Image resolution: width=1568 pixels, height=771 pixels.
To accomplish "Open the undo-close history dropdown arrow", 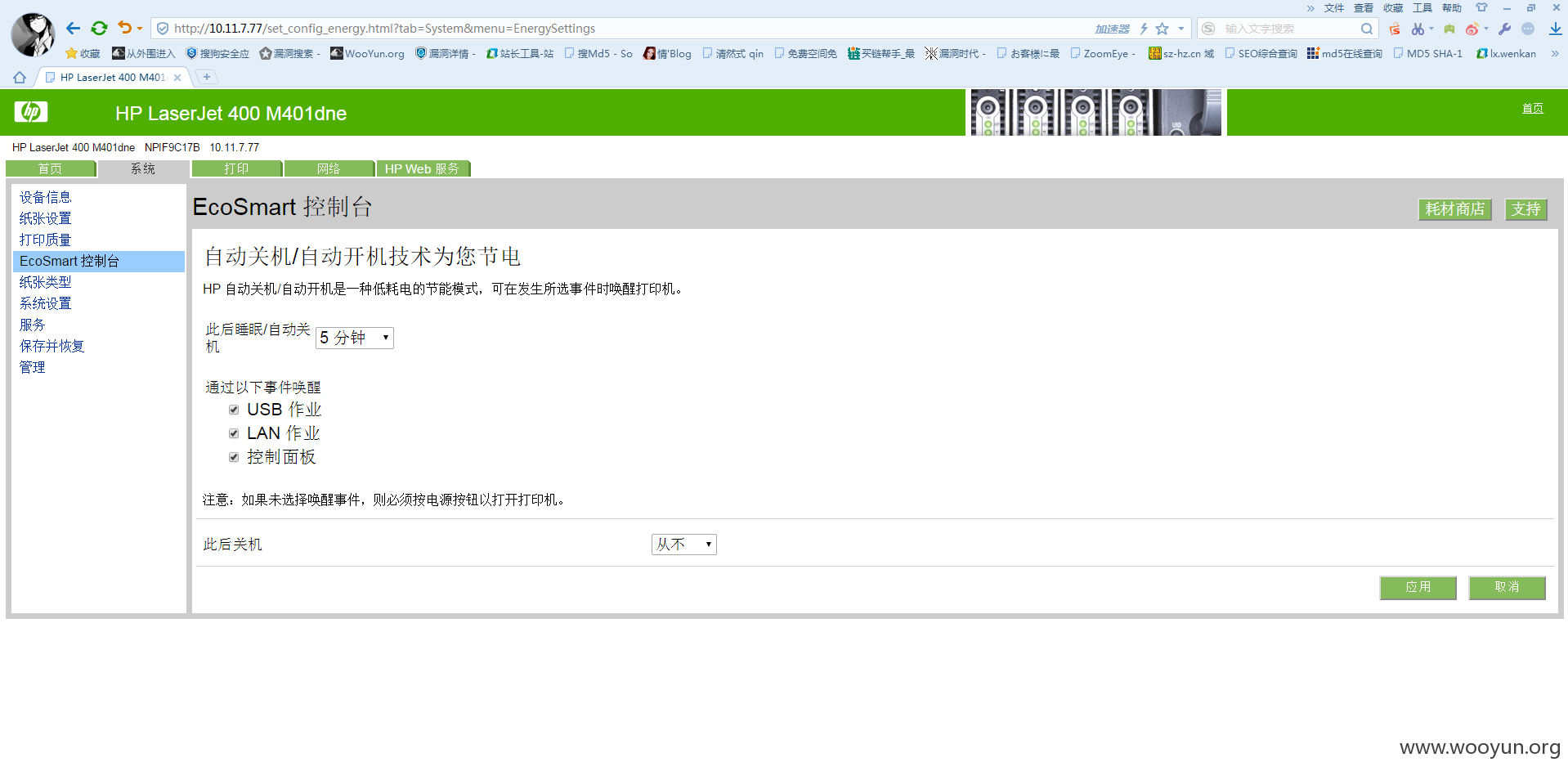I will 140,29.
